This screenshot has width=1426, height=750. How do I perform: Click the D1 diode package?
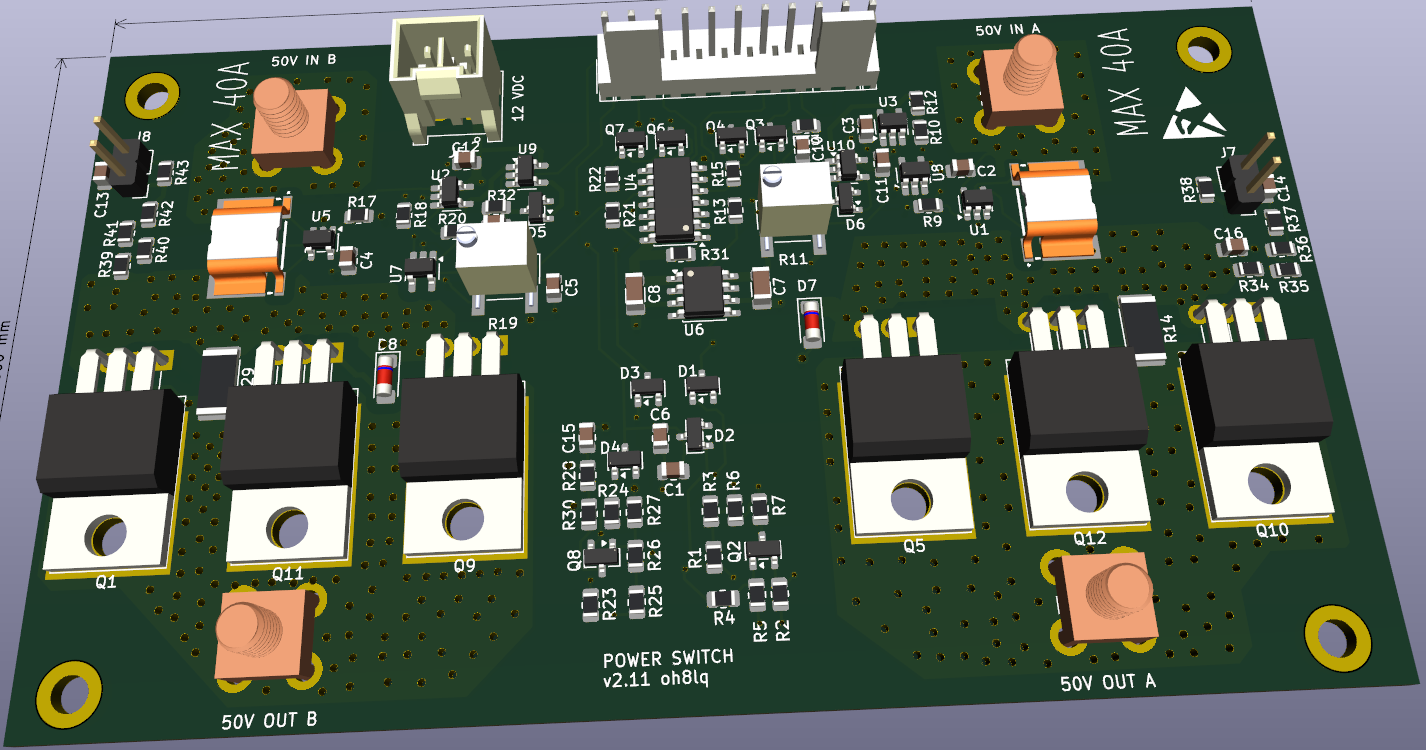(x=703, y=384)
